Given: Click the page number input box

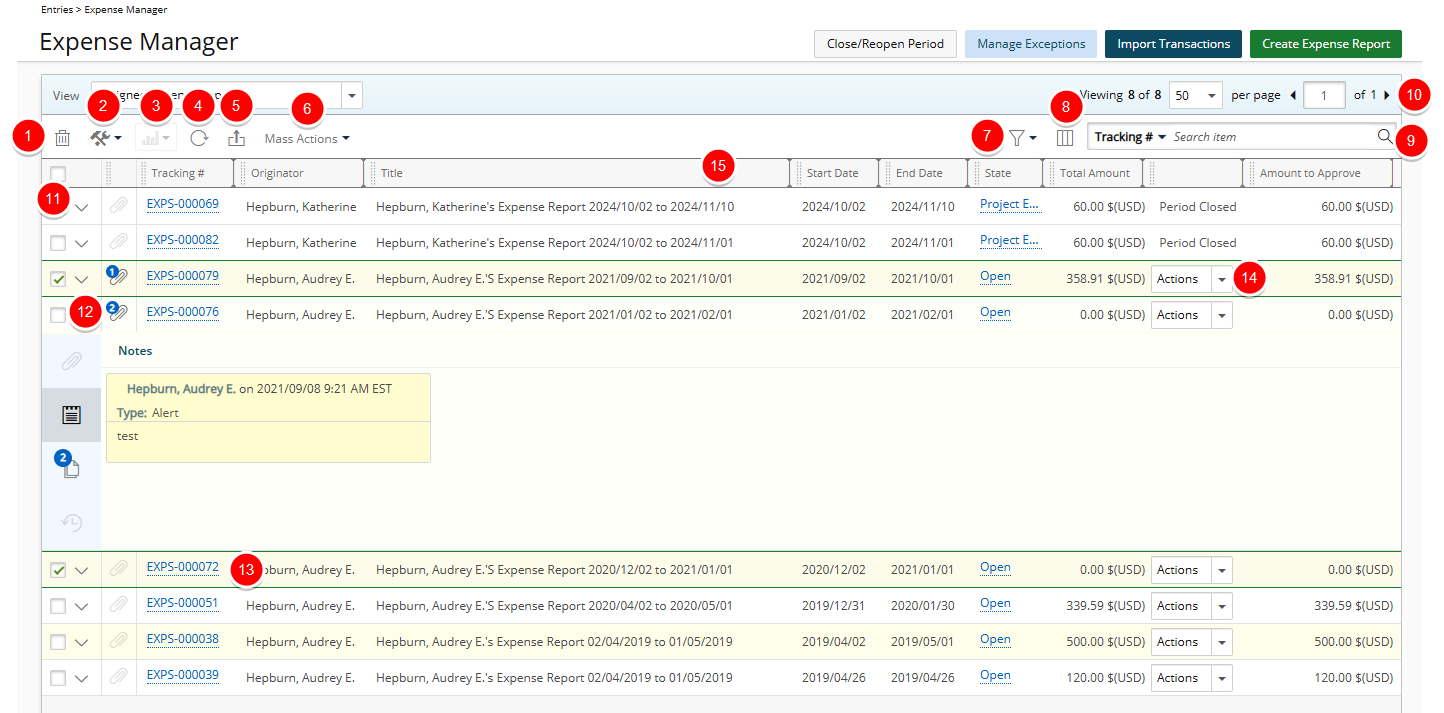Looking at the screenshot, I should coord(1325,95).
